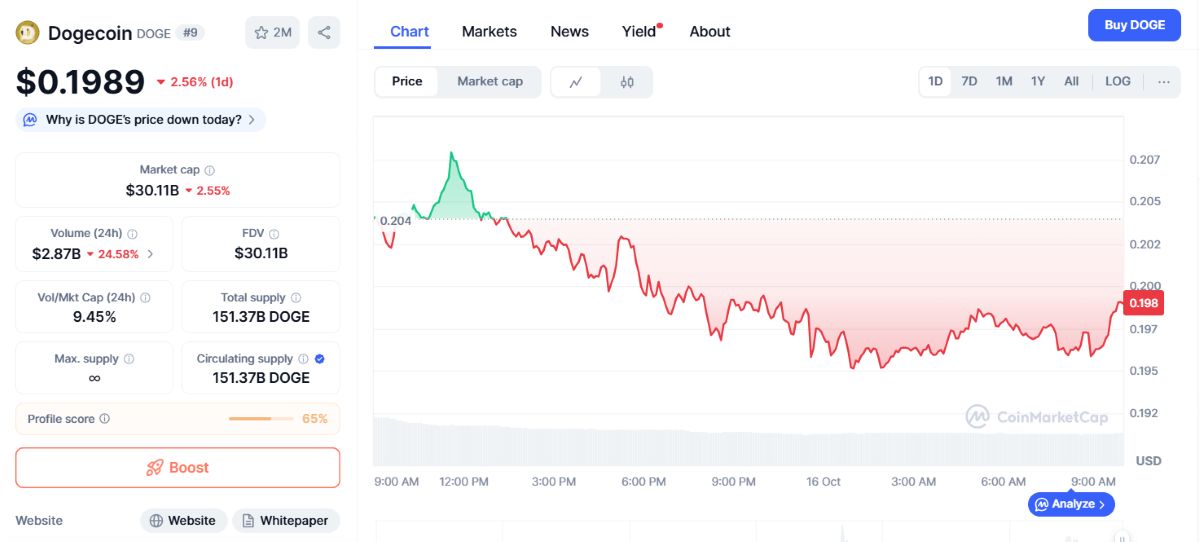
Task: Click the $0.1989 price text
Action: pos(80,81)
